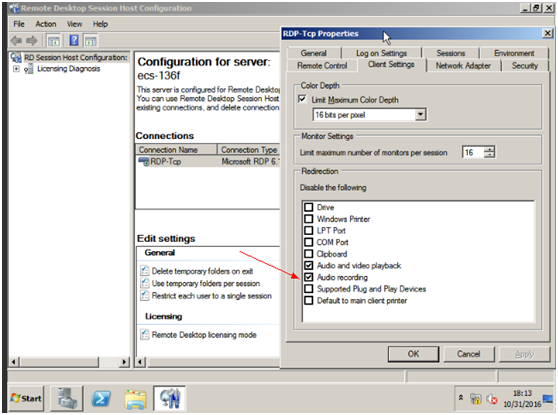Open the Help menu
The width and height of the screenshot is (558, 415).
pos(100,24)
